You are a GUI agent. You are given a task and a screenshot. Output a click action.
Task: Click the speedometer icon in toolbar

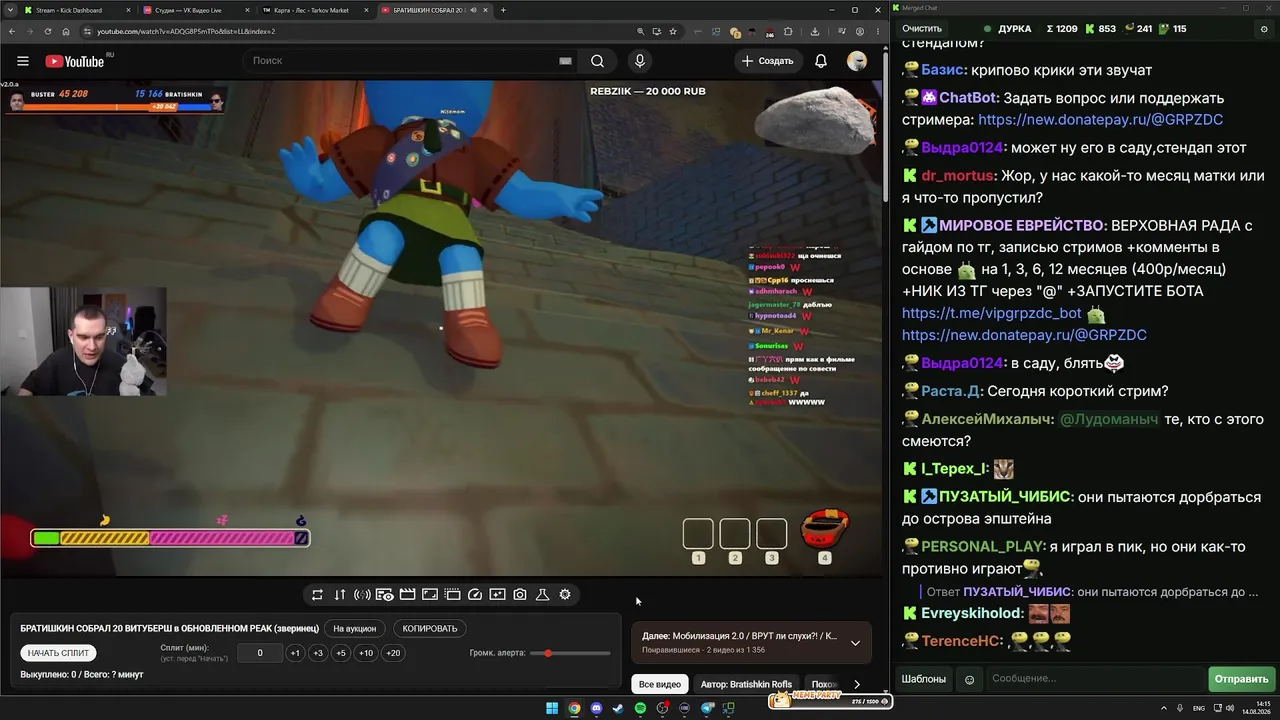tap(475, 595)
